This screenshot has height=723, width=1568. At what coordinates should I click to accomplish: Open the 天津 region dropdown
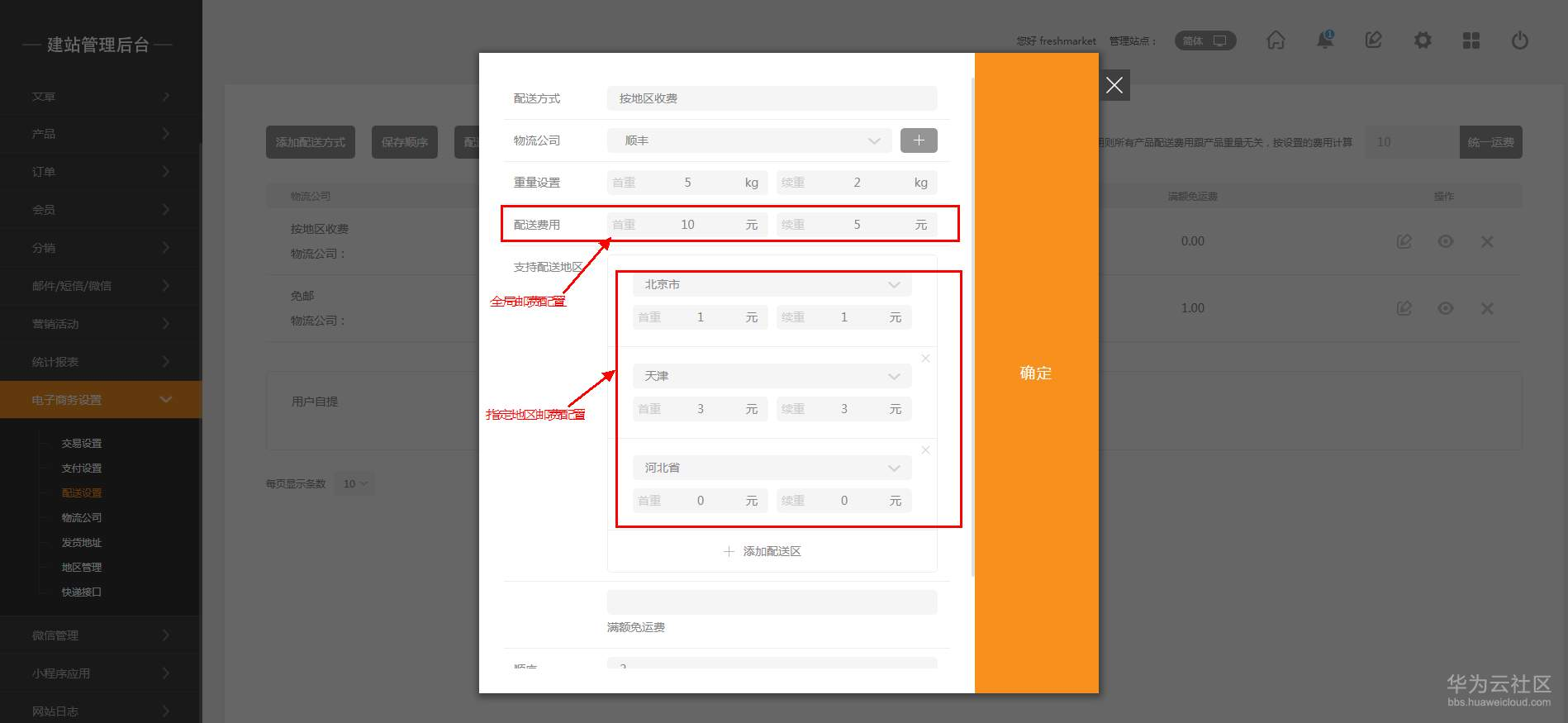pos(772,376)
